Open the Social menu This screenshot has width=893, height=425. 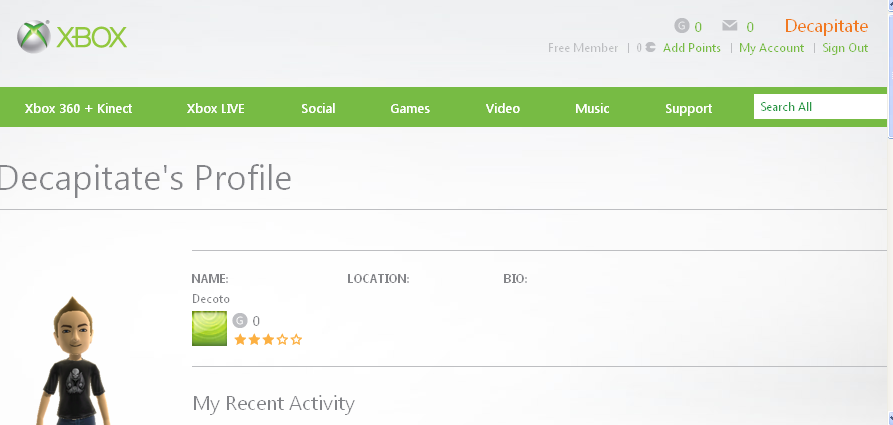pyautogui.click(x=318, y=108)
